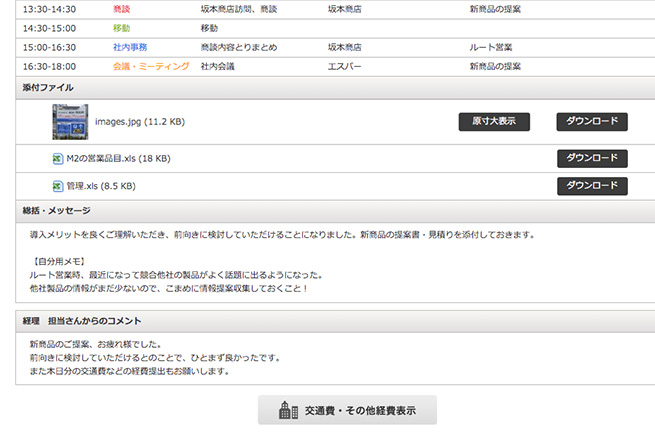655x441 pixels.
Task: Click 坂本商店 in the 13:30-14:30 row
Action: tap(345, 9)
